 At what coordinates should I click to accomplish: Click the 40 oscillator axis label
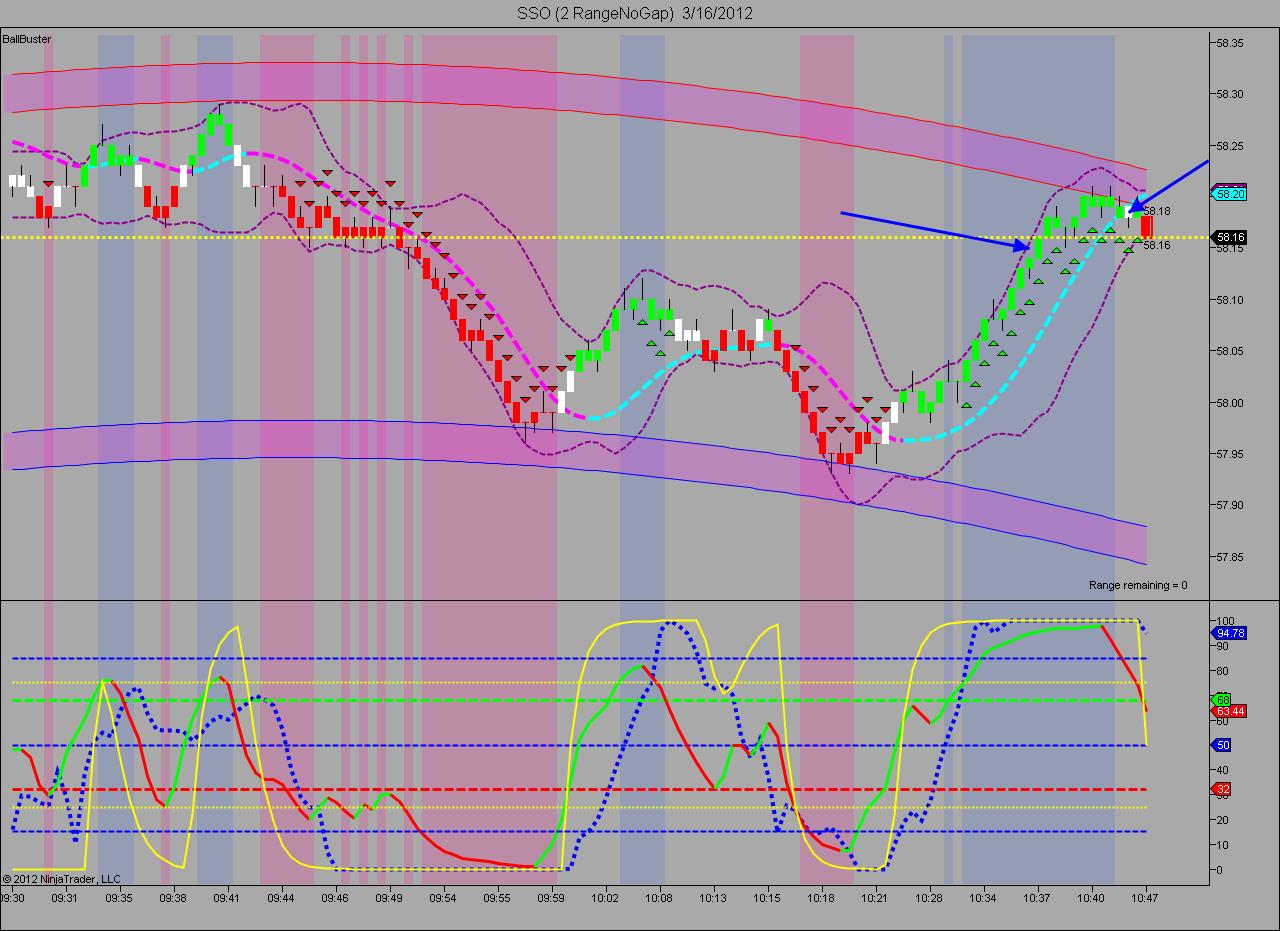[1222, 770]
